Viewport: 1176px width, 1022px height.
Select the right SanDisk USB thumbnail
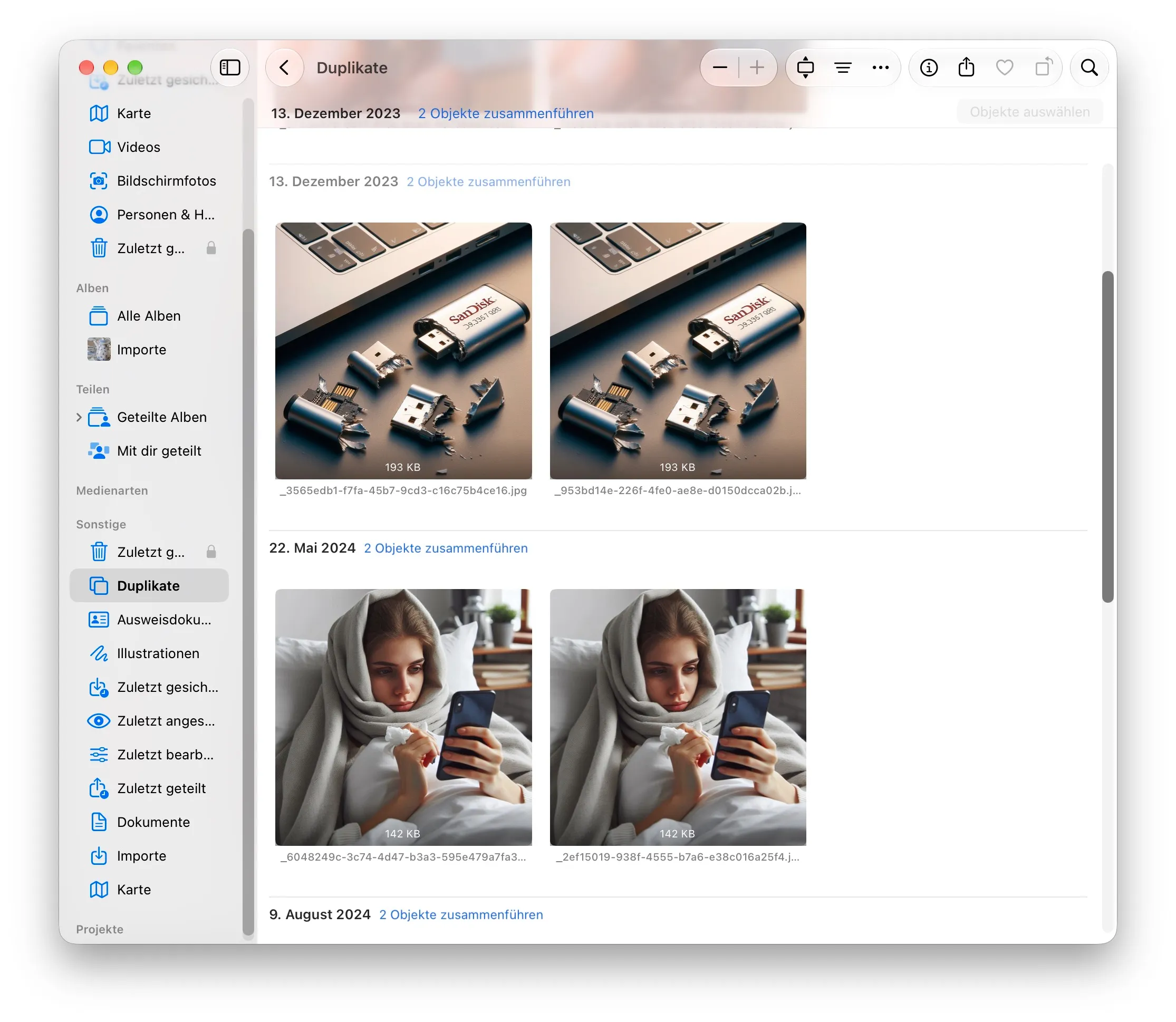(x=678, y=351)
